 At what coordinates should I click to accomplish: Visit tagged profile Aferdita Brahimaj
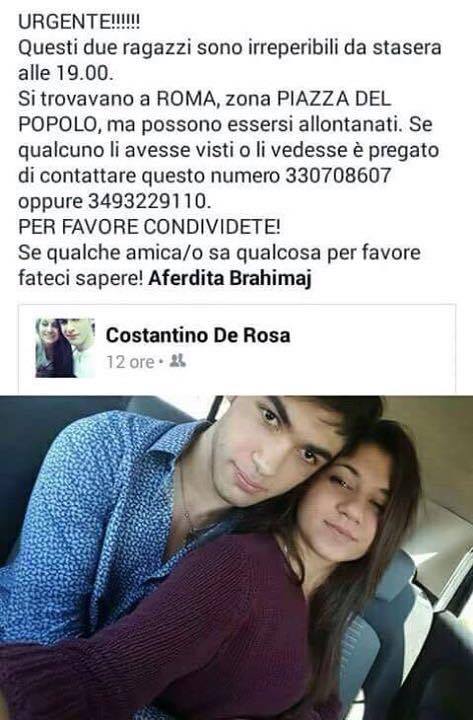230,278
